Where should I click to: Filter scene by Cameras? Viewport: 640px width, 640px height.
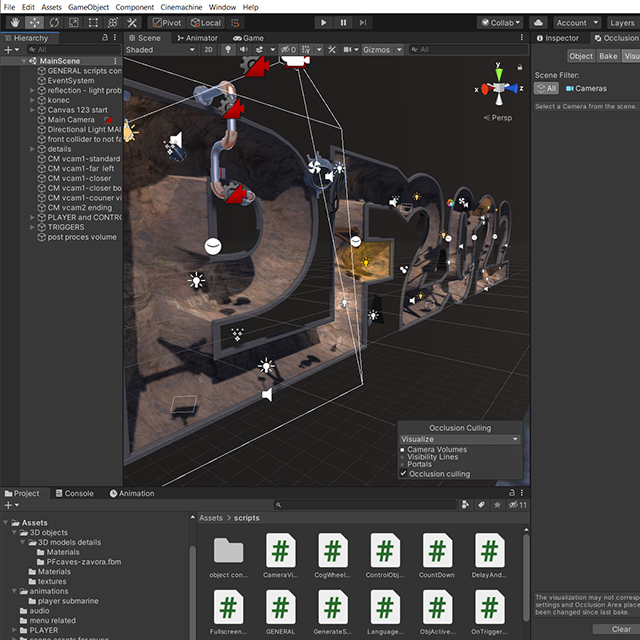(586, 89)
